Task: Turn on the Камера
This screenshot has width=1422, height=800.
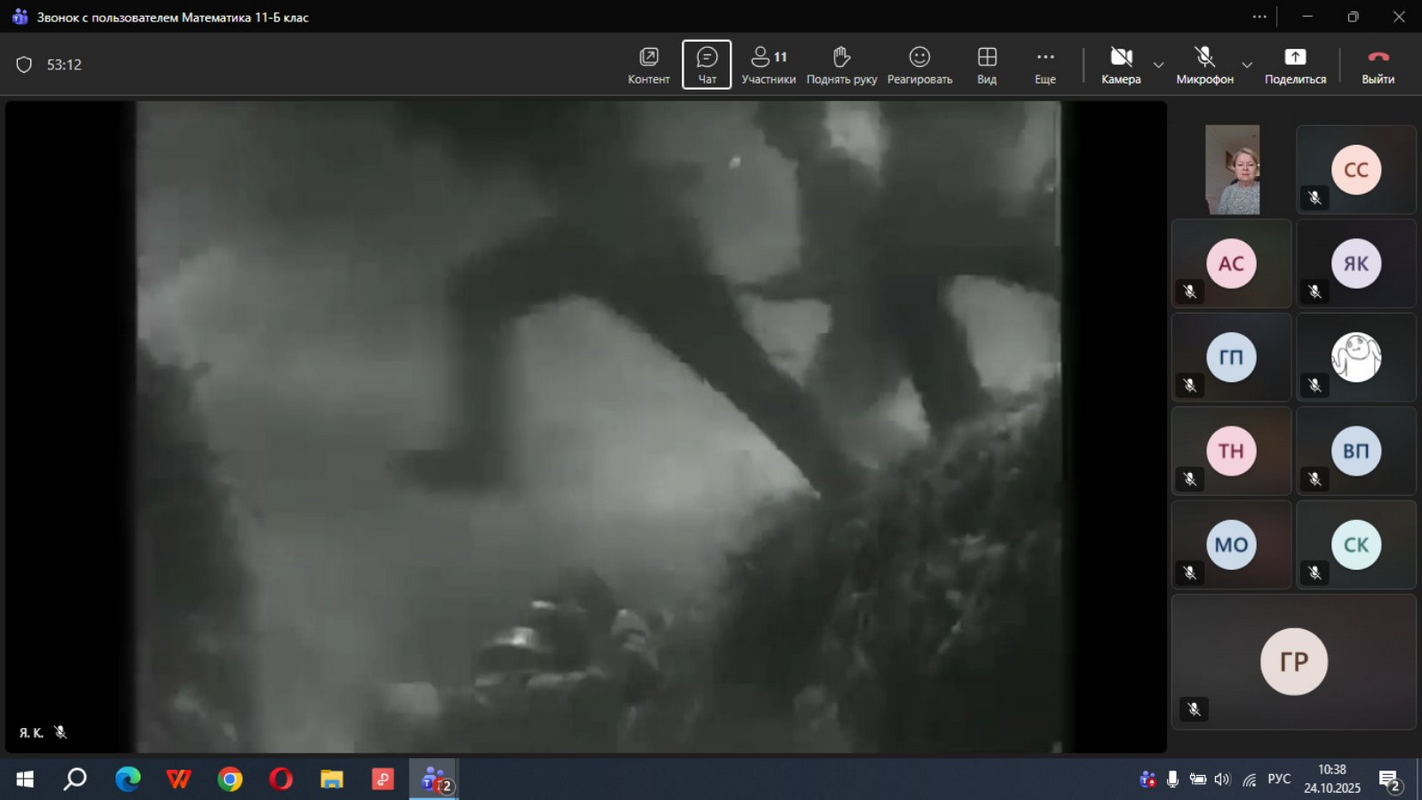Action: coord(1120,65)
